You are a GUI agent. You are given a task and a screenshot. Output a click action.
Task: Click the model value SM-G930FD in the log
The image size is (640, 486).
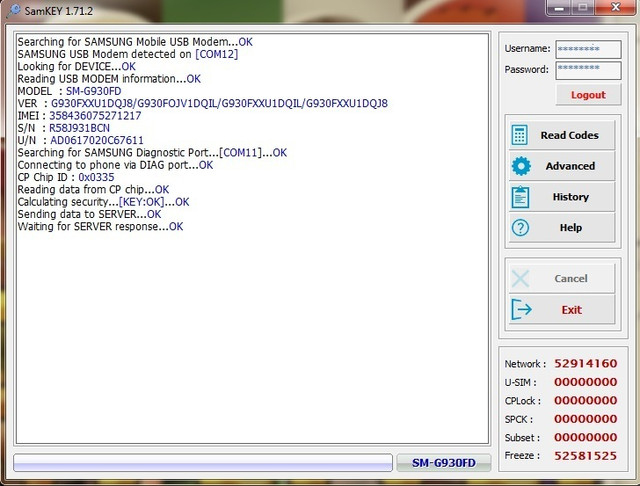tap(93, 91)
